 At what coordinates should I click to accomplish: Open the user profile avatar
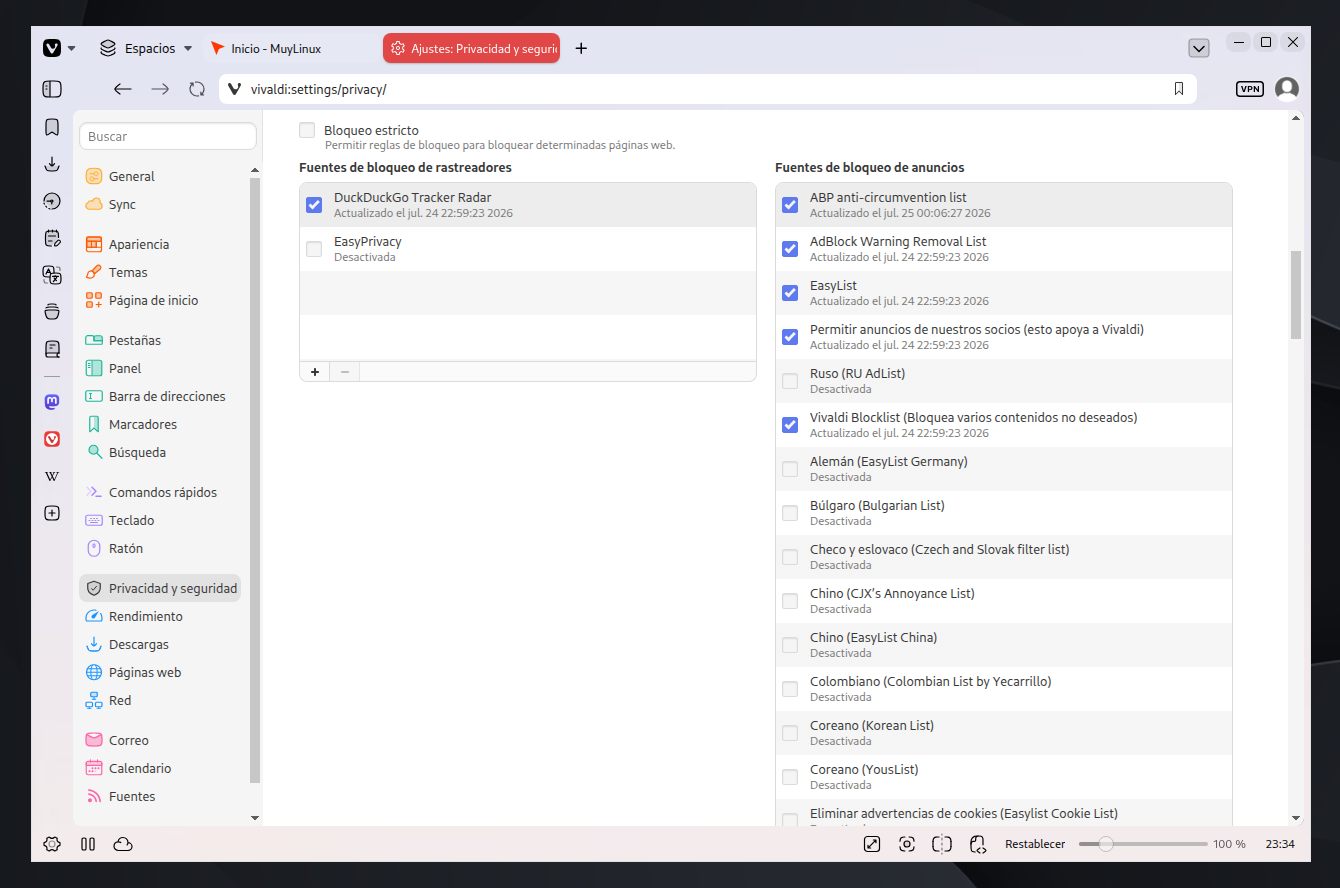(1287, 89)
